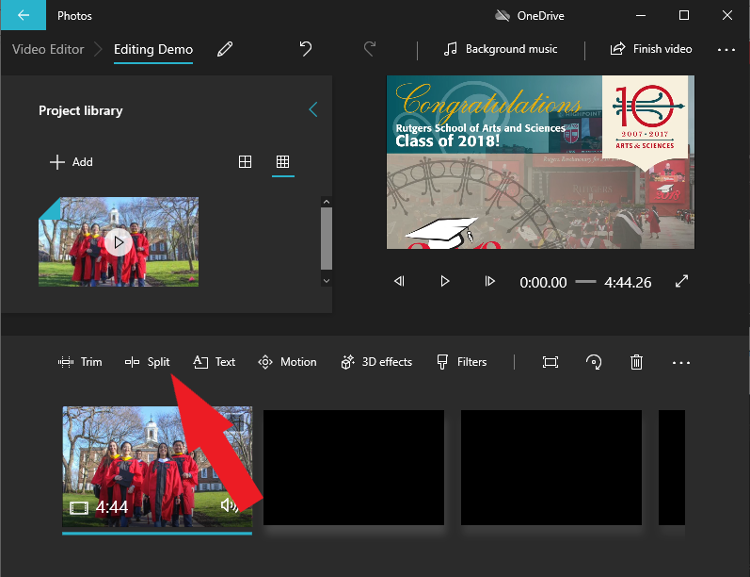750x577 pixels.
Task: Click the Trim tool in storyboard toolbar
Action: [x=80, y=362]
